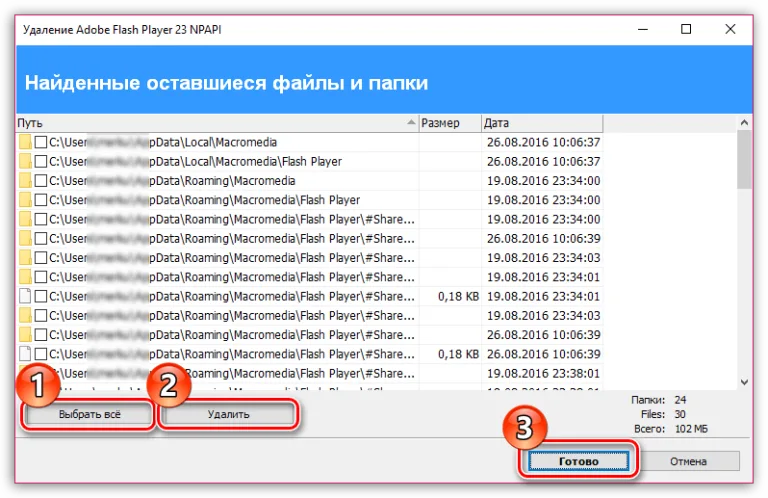Click the Удалить button
The image size is (768, 498).
(x=228, y=414)
